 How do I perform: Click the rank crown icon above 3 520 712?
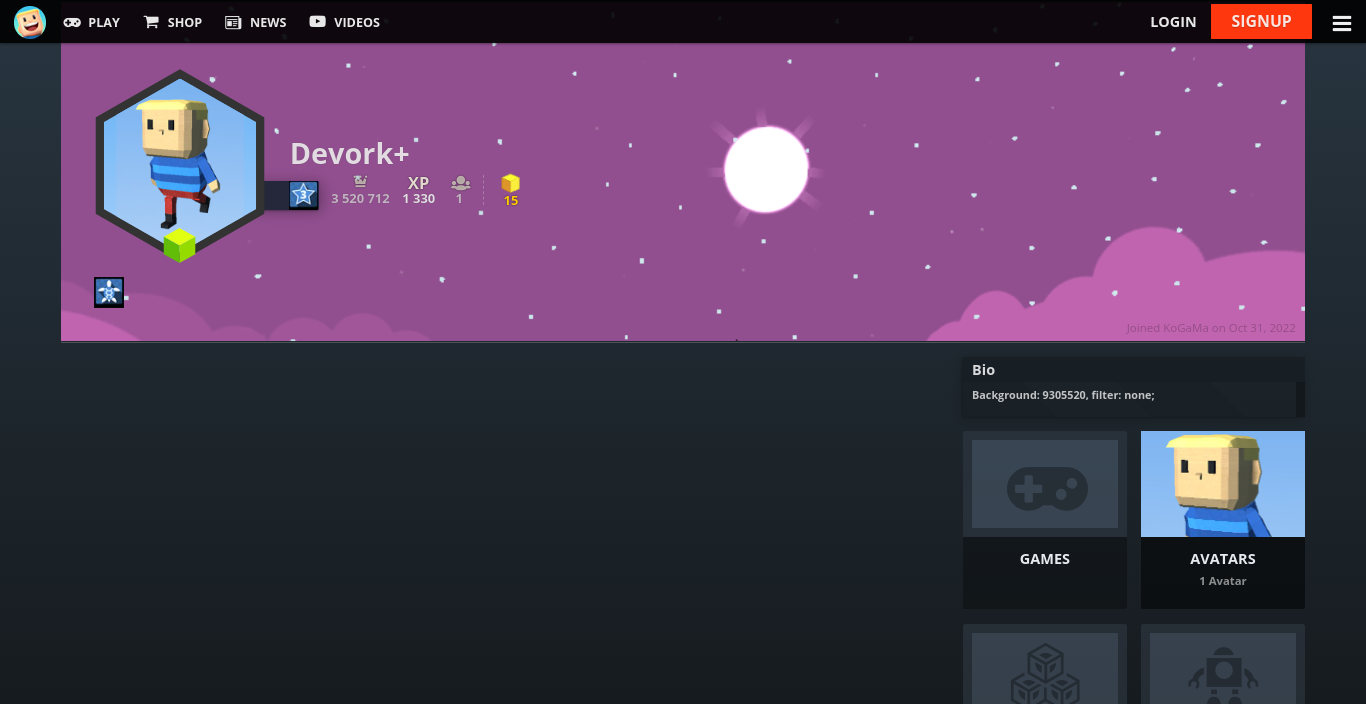tap(361, 182)
